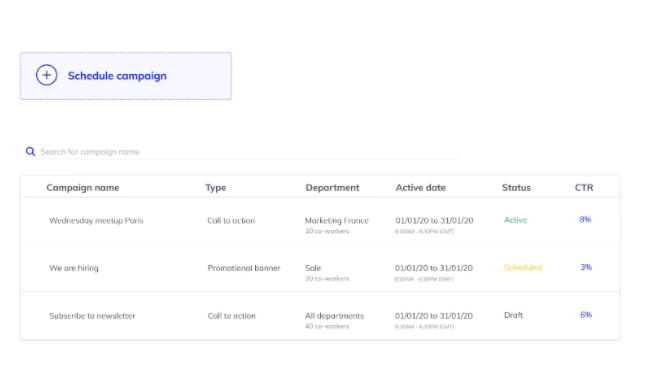Click the magnifier search icon
The width and height of the screenshot is (646, 388).
tap(30, 152)
